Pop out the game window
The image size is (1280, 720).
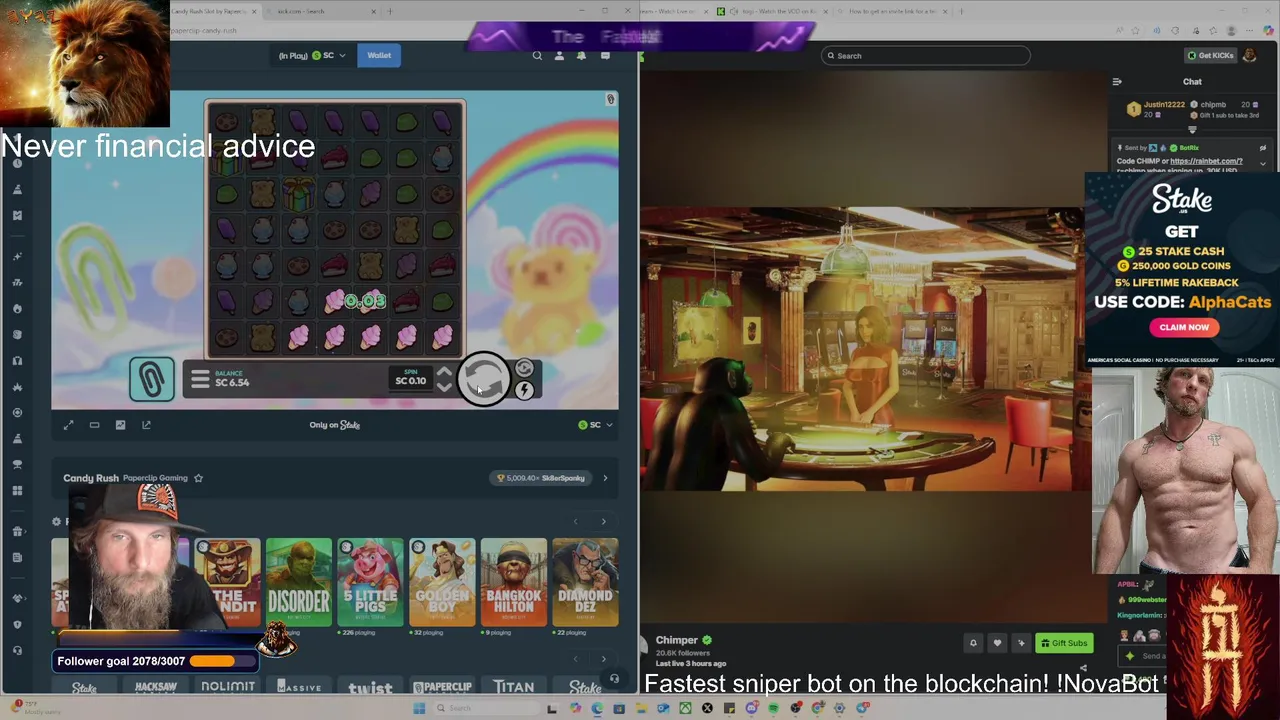point(146,425)
